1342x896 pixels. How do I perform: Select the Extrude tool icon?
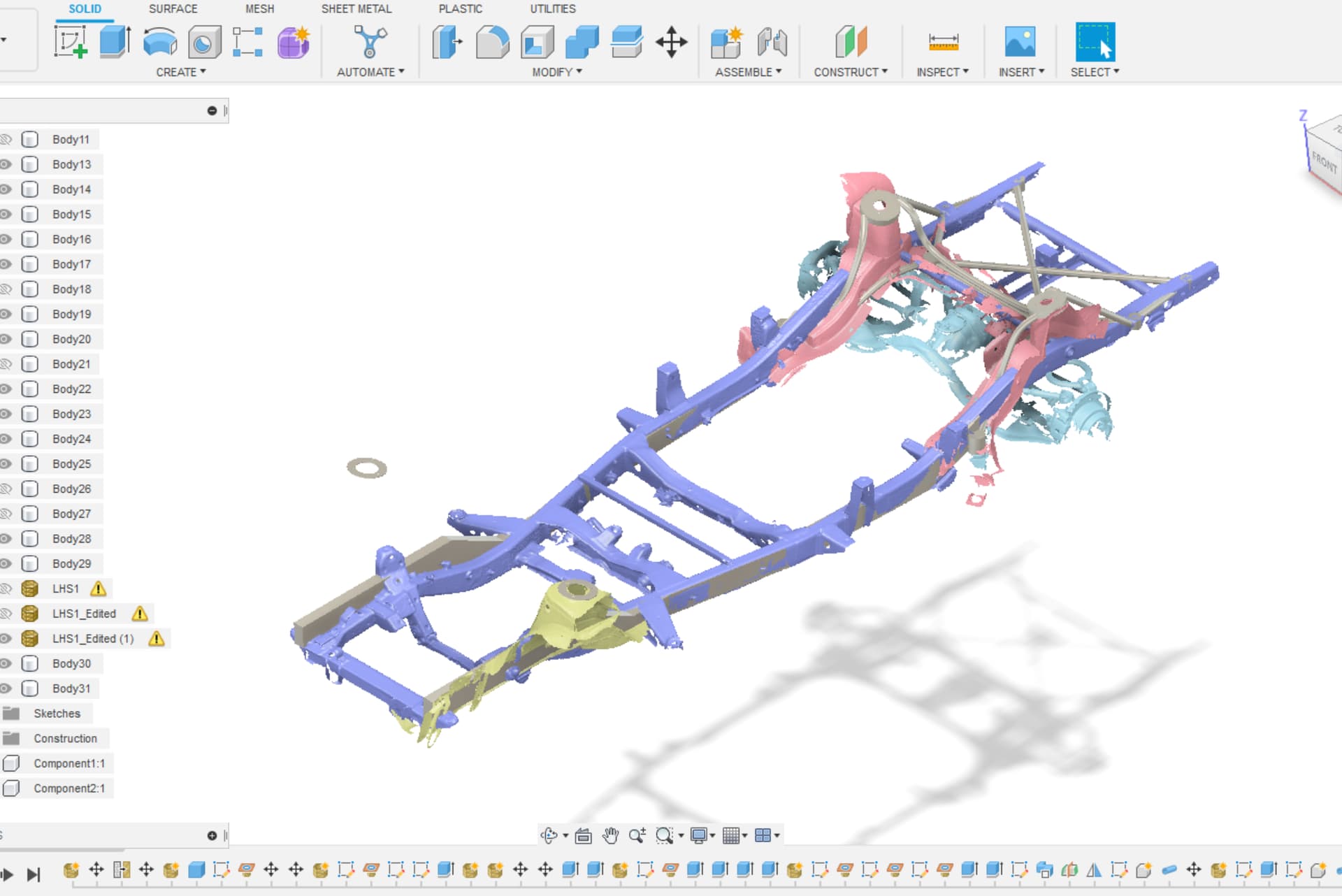[x=115, y=42]
